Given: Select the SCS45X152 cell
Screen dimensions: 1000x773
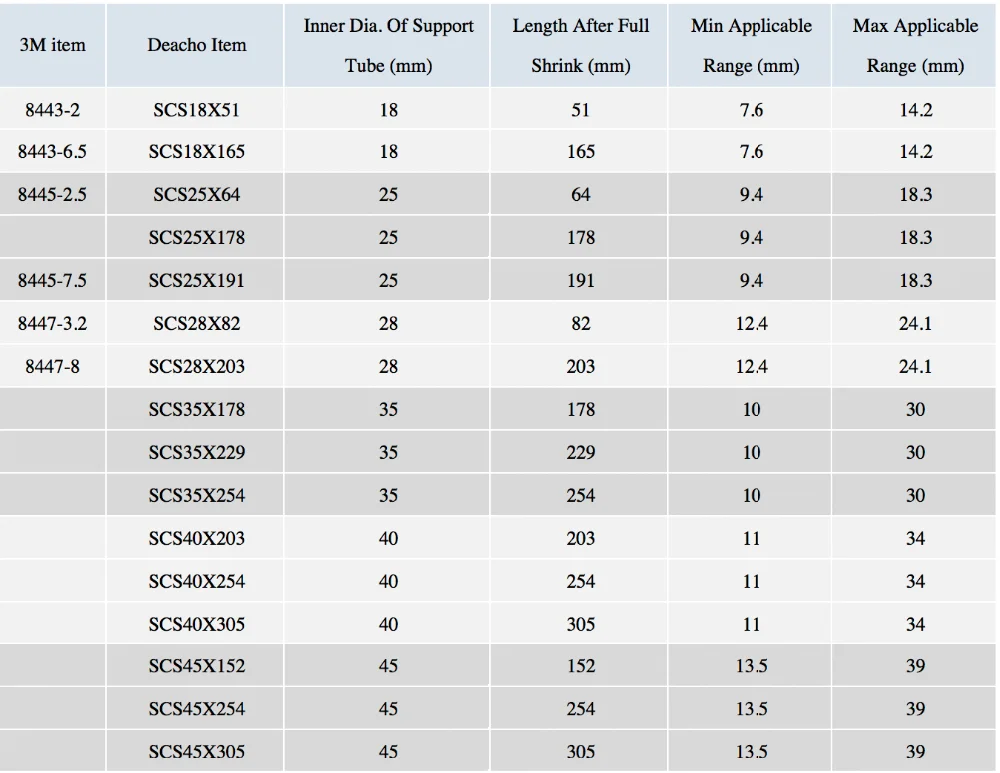Looking at the screenshot, I should click(196, 666).
